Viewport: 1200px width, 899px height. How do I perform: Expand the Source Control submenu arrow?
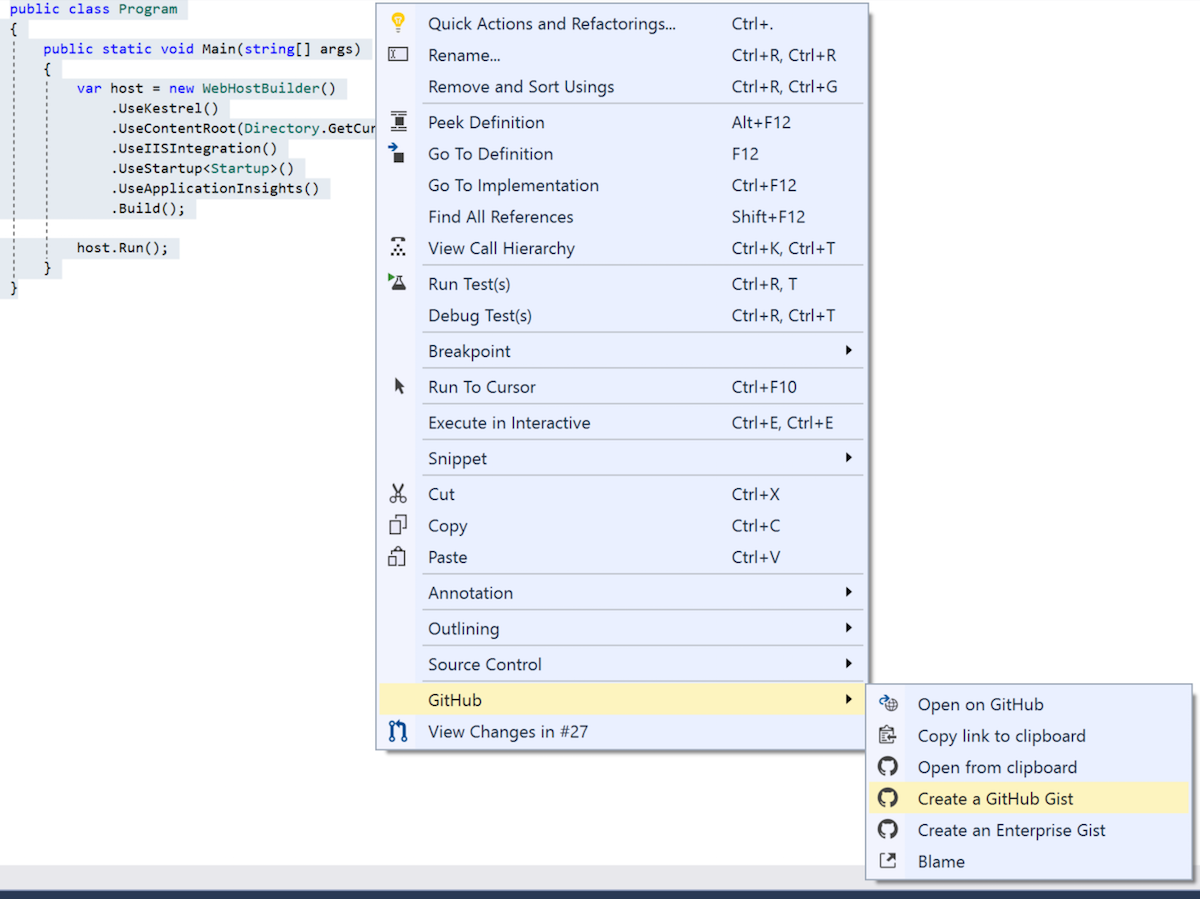tap(848, 663)
